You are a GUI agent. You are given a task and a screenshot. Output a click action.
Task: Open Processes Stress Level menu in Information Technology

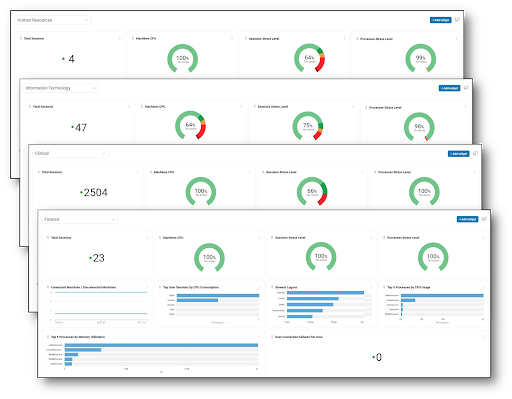pos(465,107)
